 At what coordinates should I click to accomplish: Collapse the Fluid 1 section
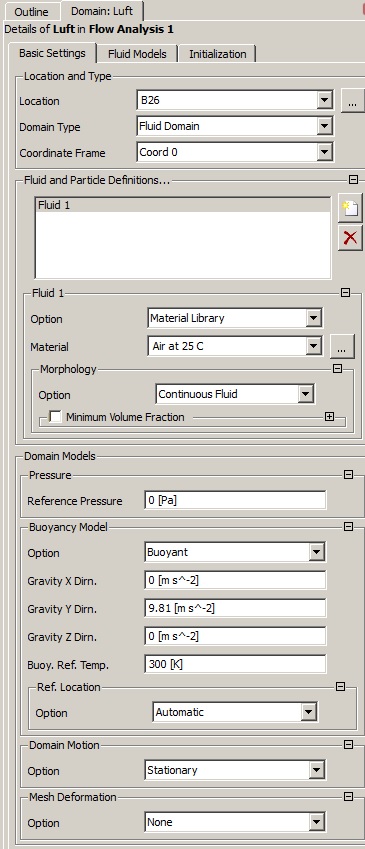(346, 293)
